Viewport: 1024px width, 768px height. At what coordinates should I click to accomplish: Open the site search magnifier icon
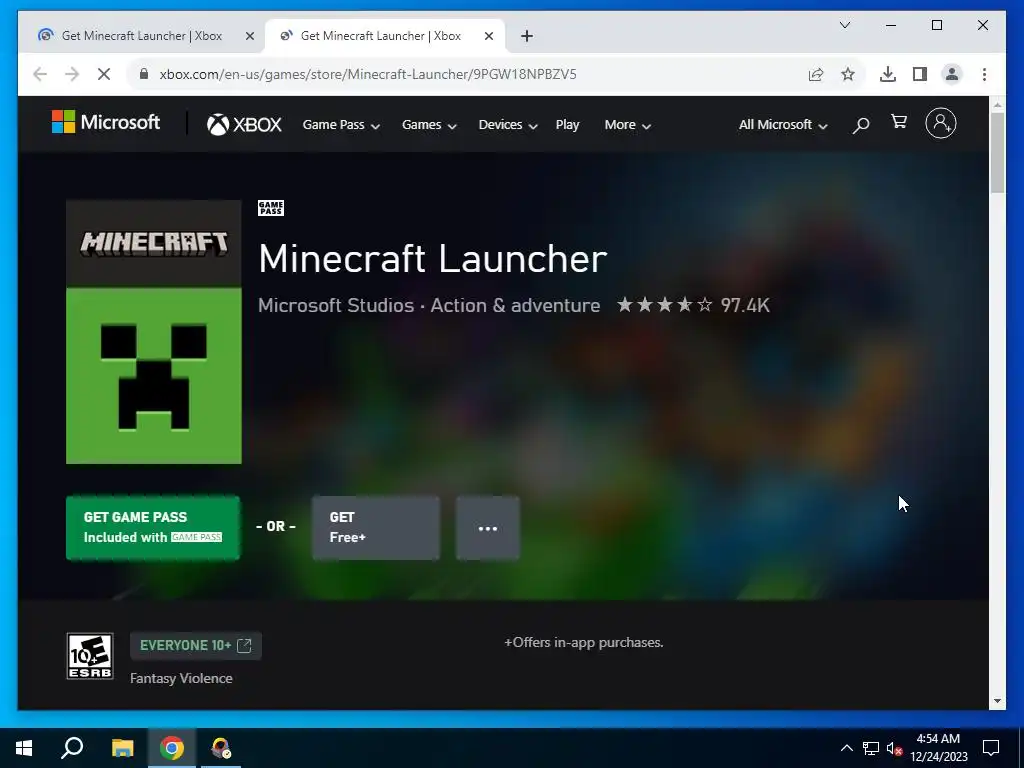coord(861,125)
